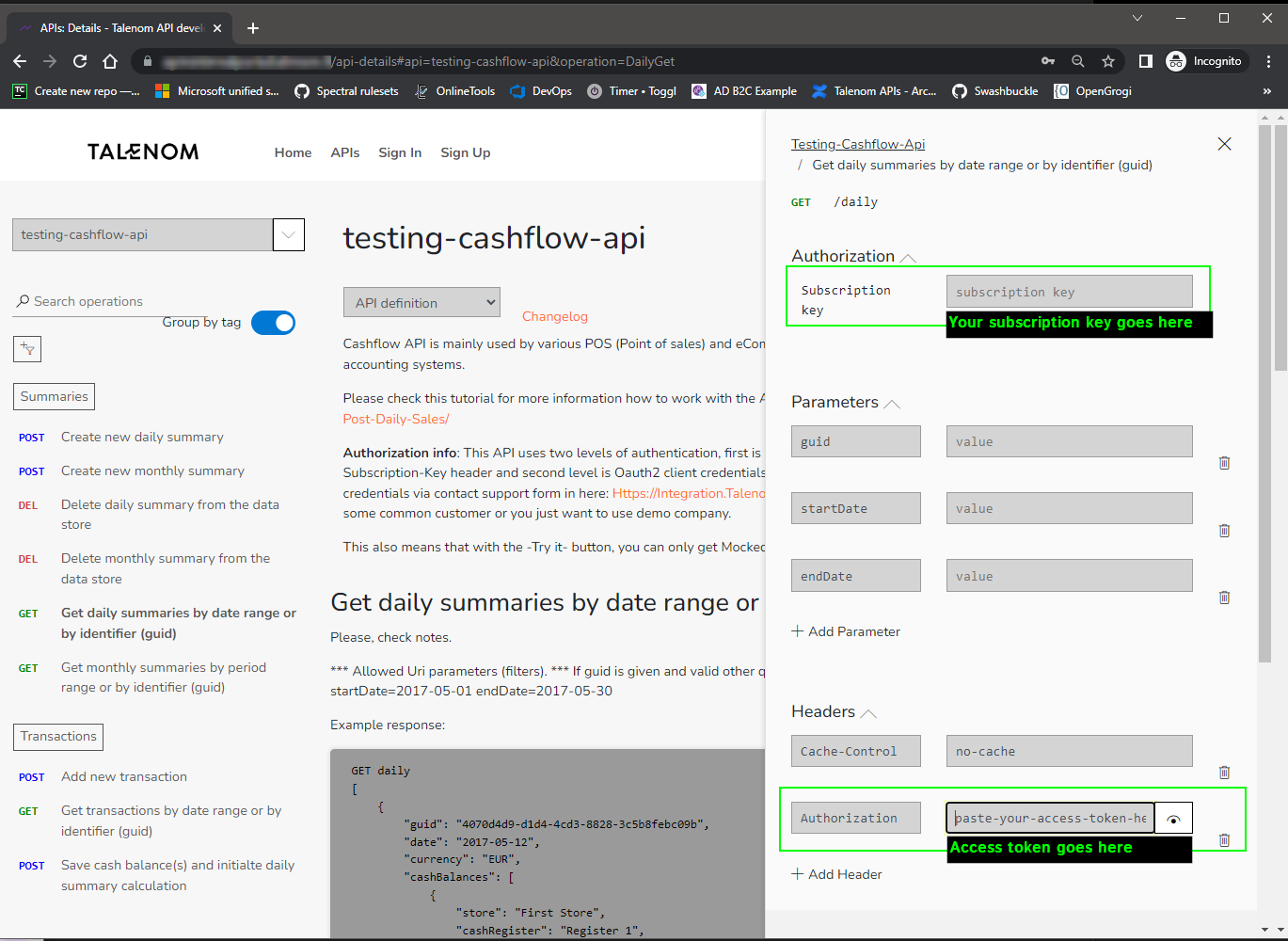The width and height of the screenshot is (1288, 941).
Task: Open Chrome's three-dot menu
Action: pyautogui.click(x=1268, y=61)
